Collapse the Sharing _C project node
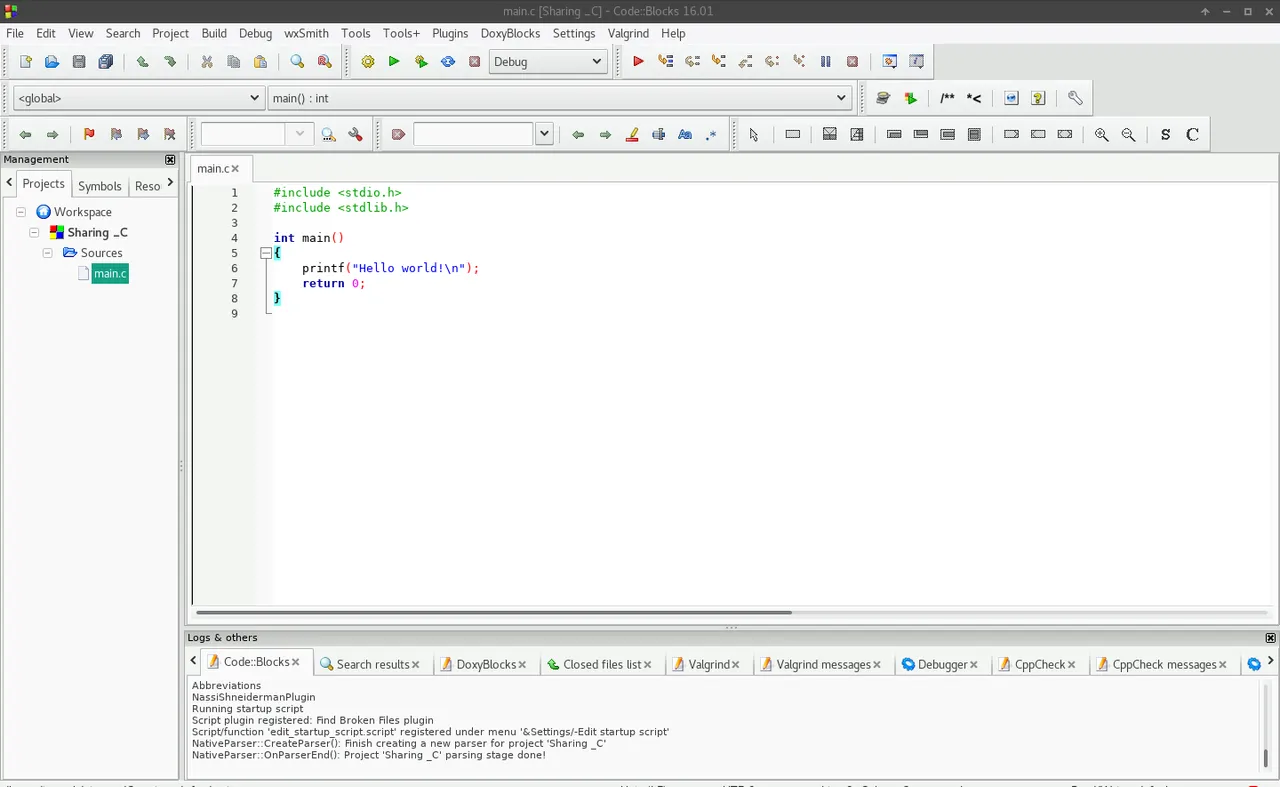The width and height of the screenshot is (1280, 787). pyautogui.click(x=34, y=232)
